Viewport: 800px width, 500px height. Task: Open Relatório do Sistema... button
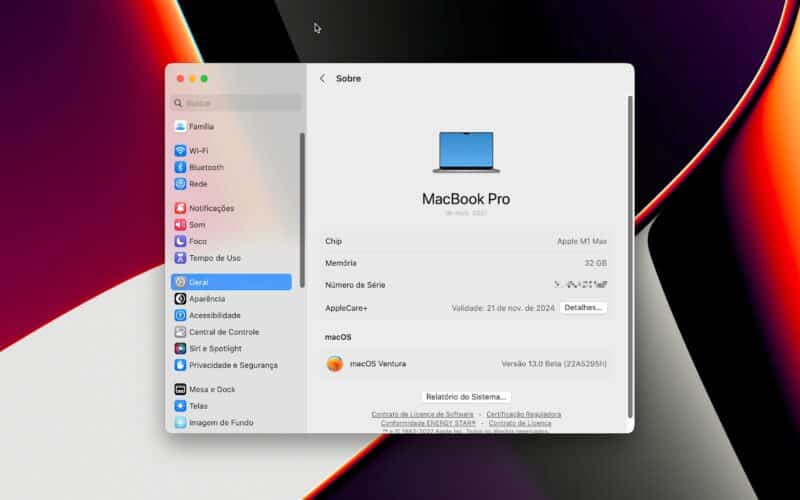(x=466, y=396)
